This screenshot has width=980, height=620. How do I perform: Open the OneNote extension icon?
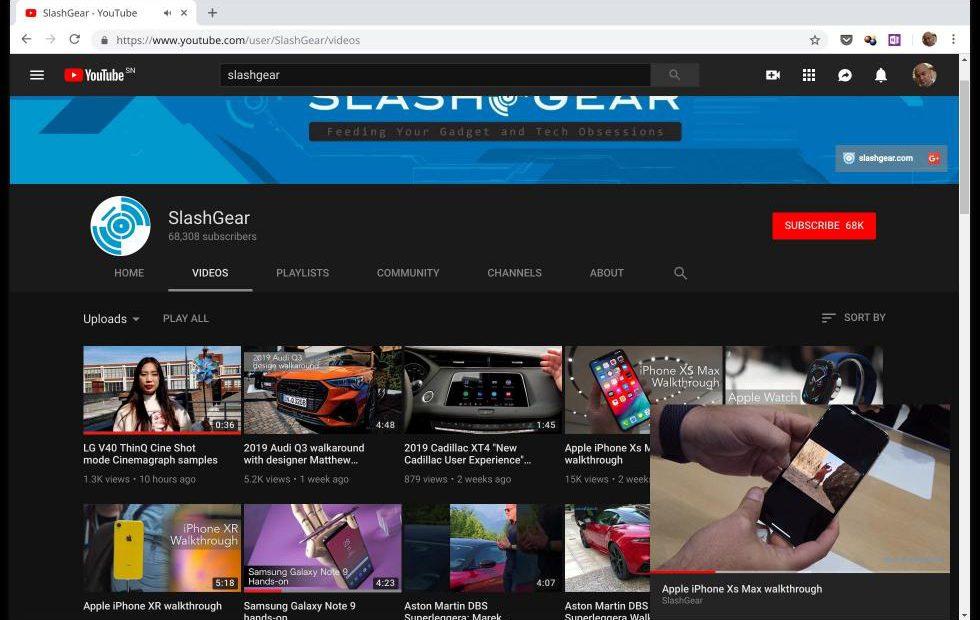pyautogui.click(x=894, y=40)
